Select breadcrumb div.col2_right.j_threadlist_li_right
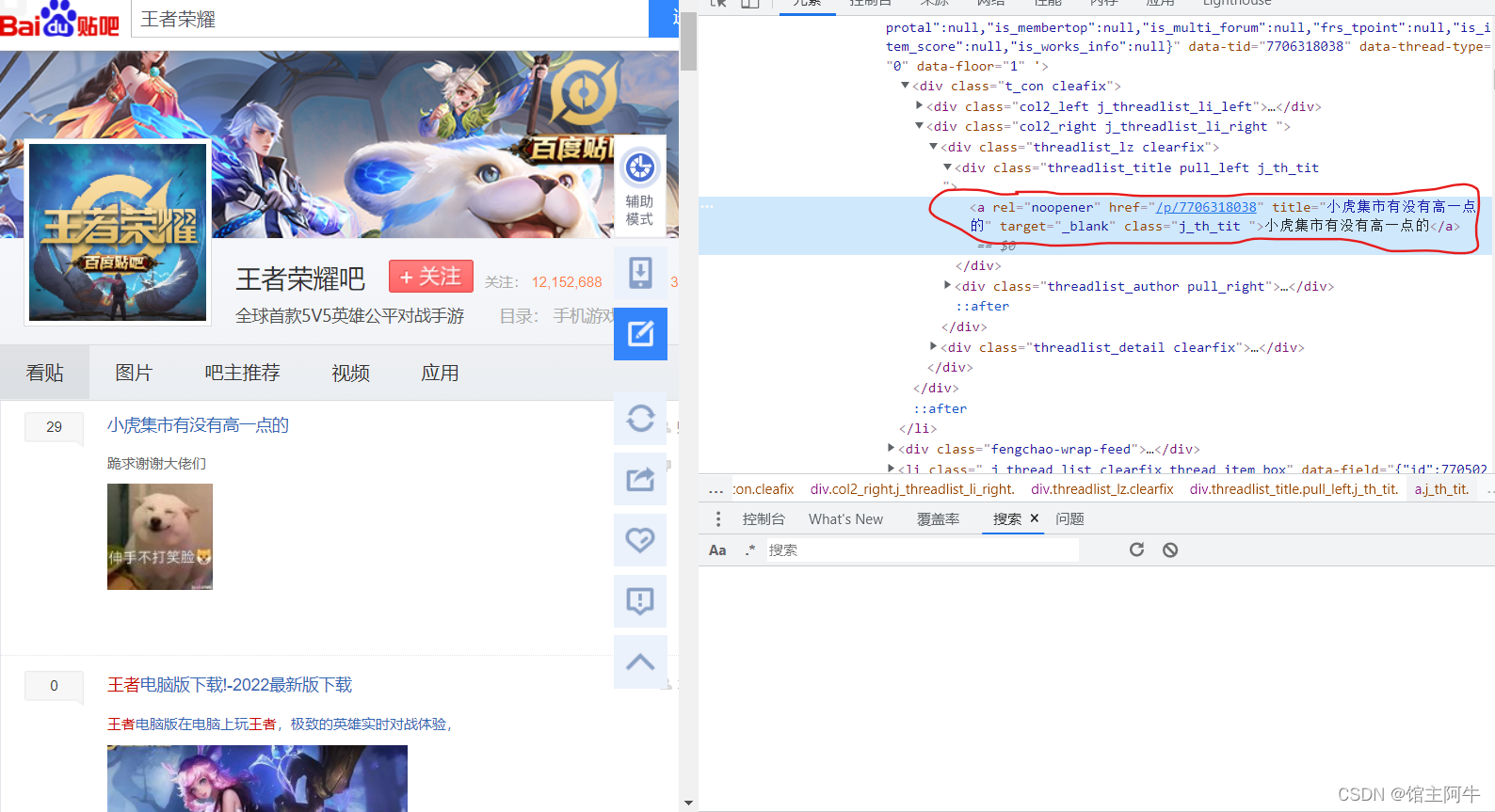Viewport: 1495px width, 812px height. 912,489
